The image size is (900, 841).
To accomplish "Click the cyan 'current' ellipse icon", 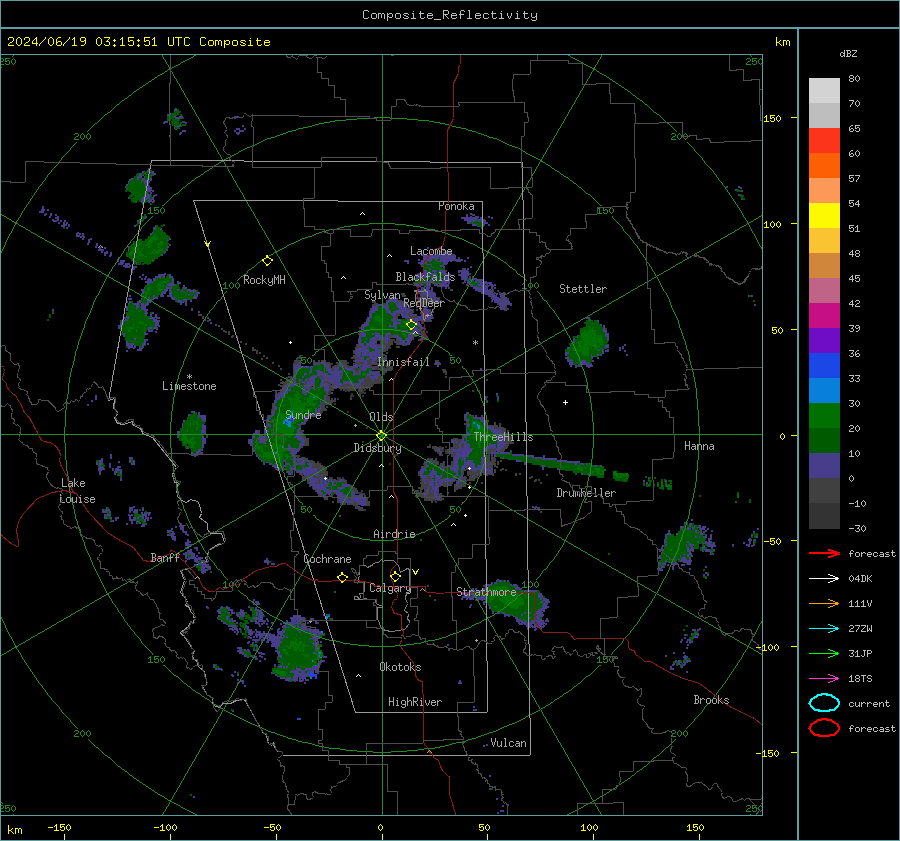I will [824, 703].
